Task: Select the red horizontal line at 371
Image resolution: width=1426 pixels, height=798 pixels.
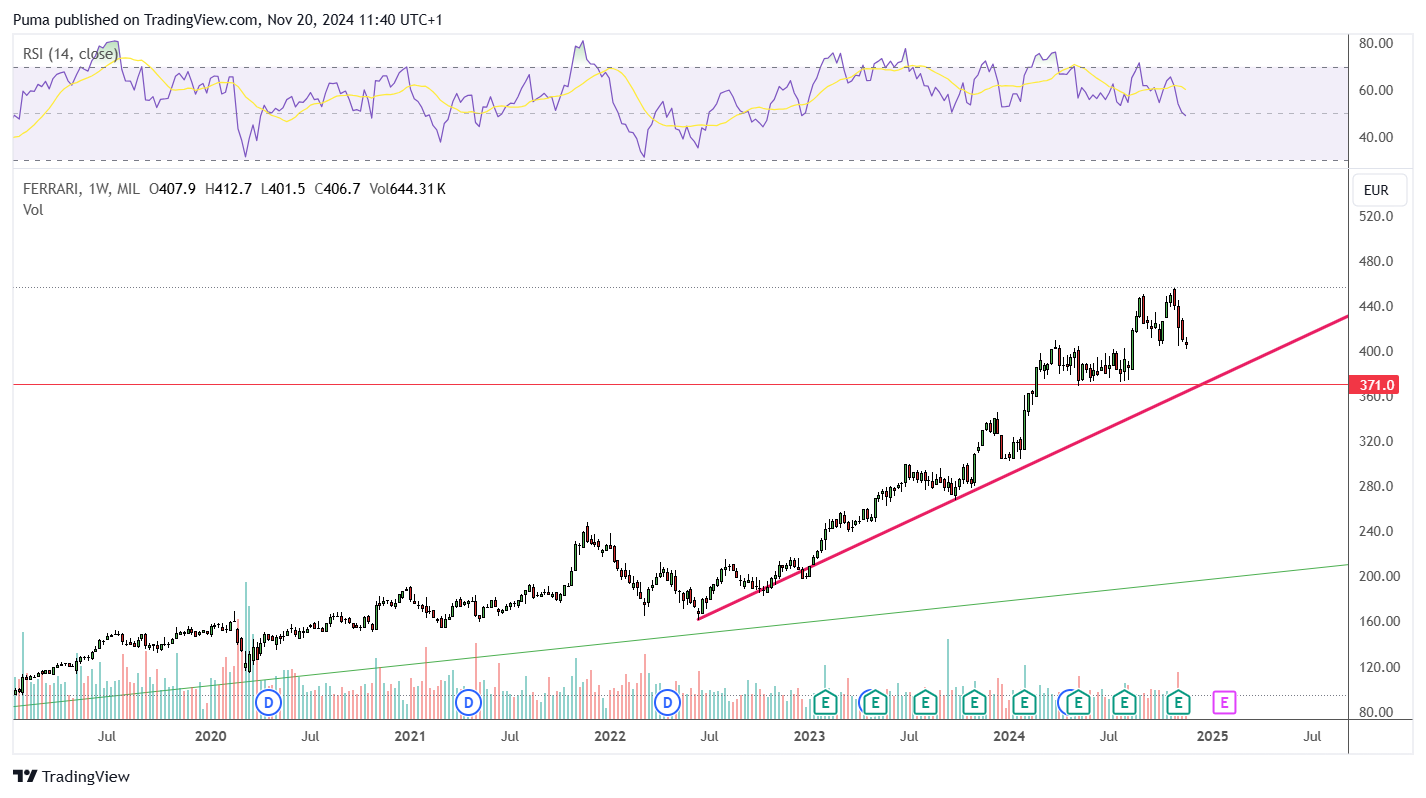Action: point(680,384)
